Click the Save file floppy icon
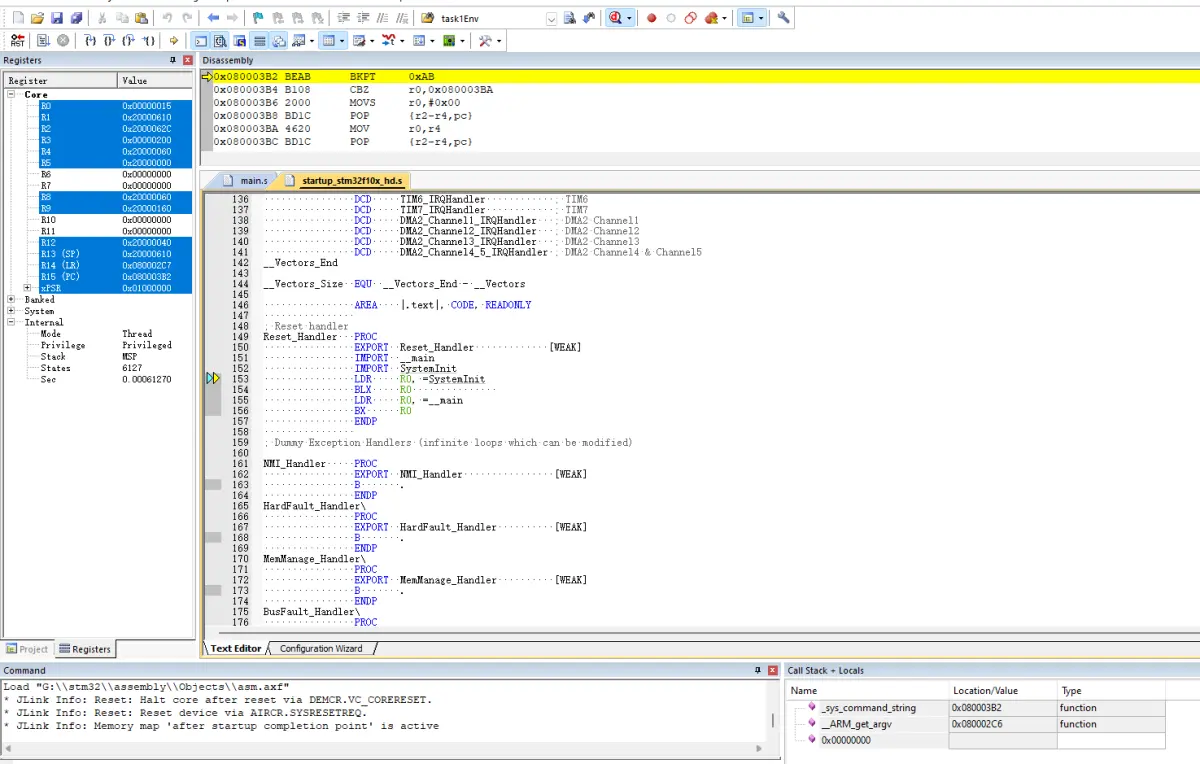Screen dimensions: 1200x764 point(57,18)
